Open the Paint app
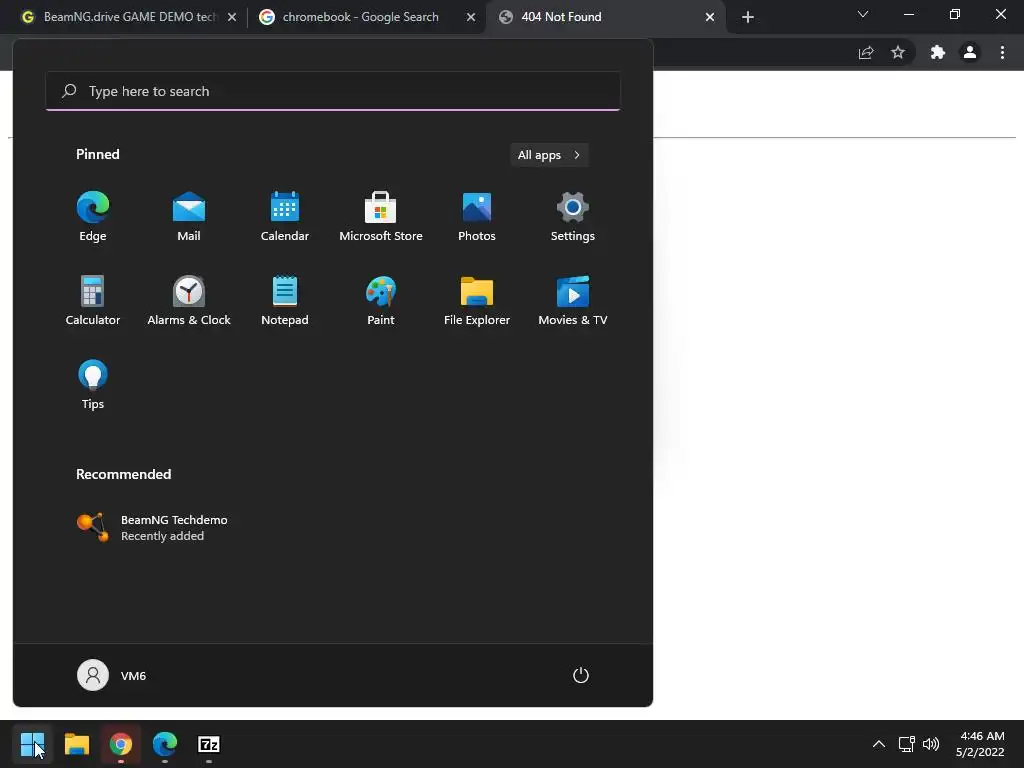Screen dimensions: 1024x768 pos(381,301)
